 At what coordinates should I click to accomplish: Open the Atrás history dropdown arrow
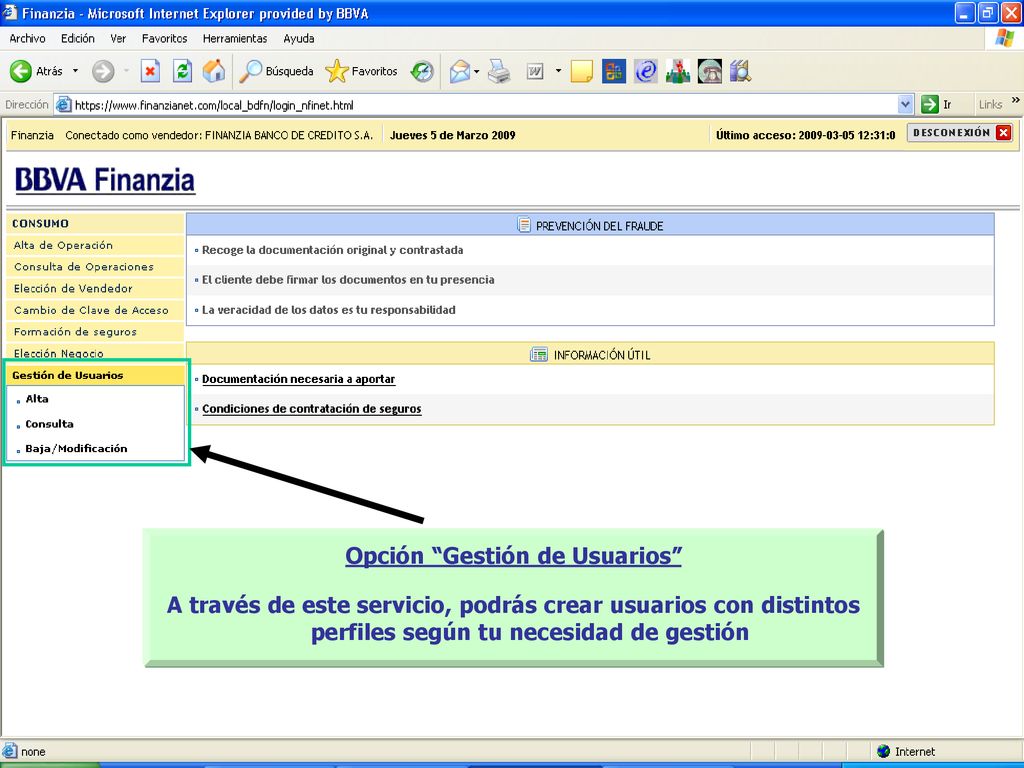point(75,71)
